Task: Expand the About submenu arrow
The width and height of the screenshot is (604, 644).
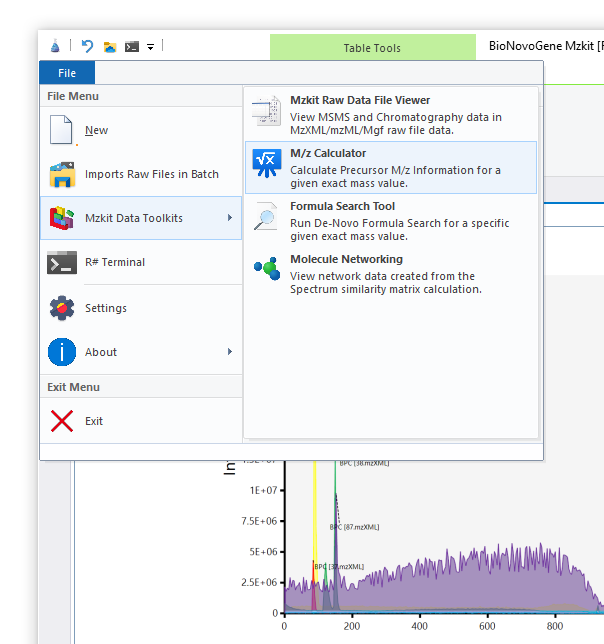Action: click(x=230, y=352)
